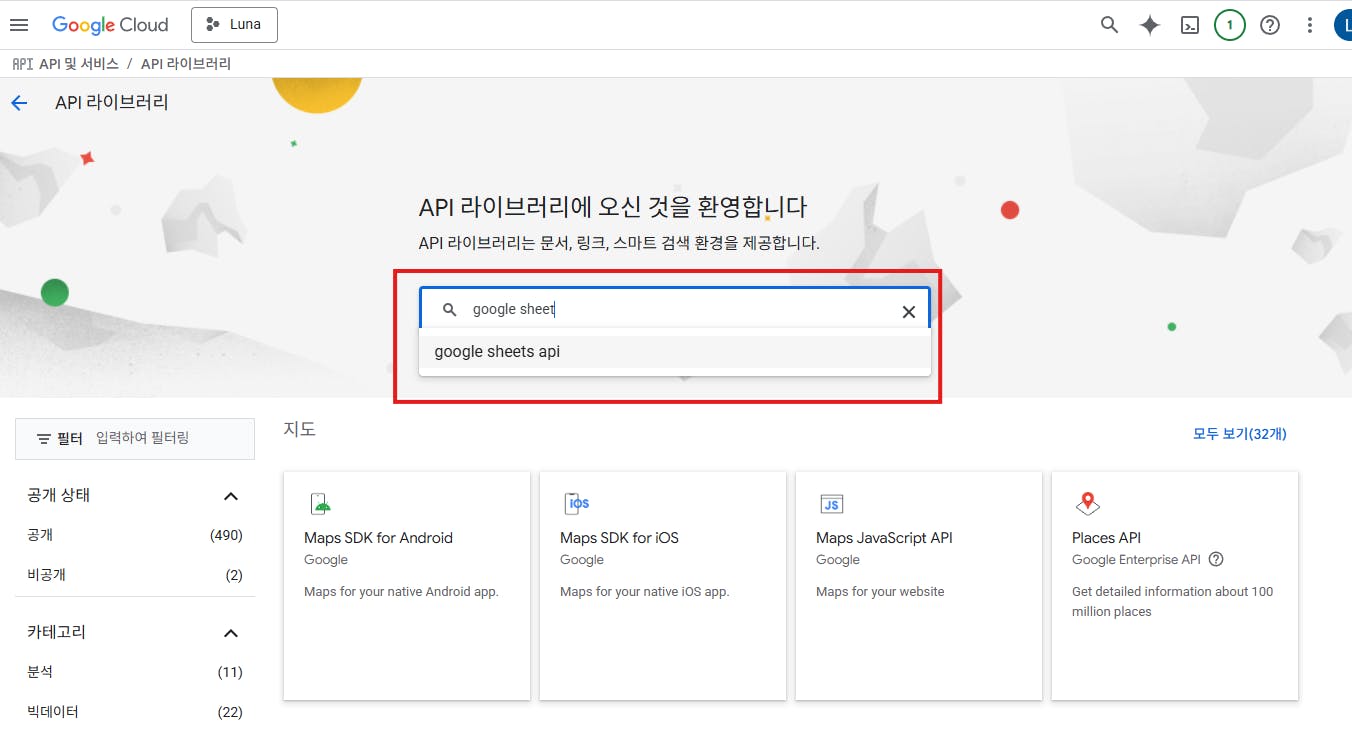Click the JS icon on the Maps JavaScript API card
Viewport: 1352px width, 731px height.
click(x=832, y=503)
